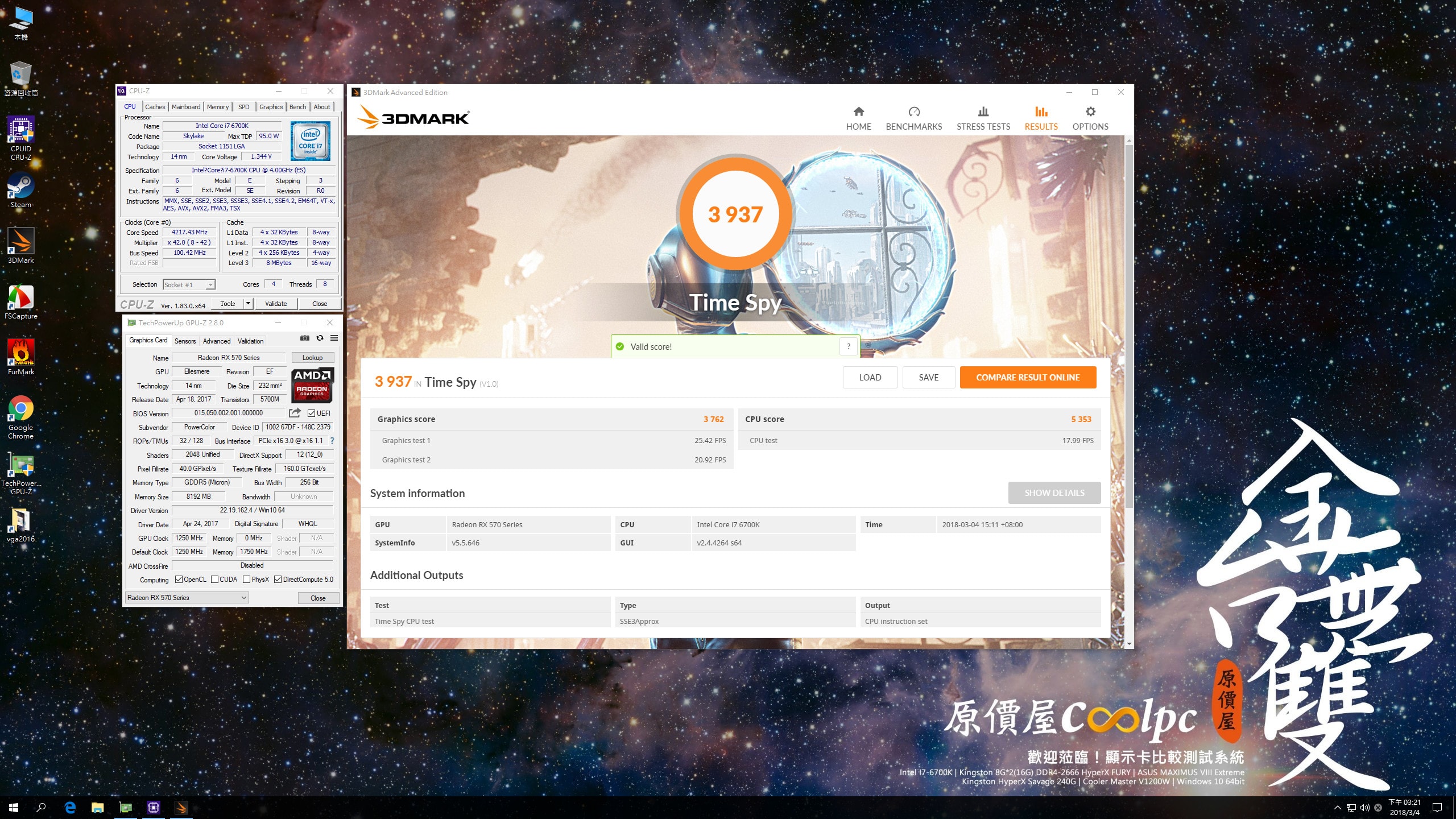
Task: Toggle the DirectCompute 5.0 checkbox
Action: tap(278, 580)
